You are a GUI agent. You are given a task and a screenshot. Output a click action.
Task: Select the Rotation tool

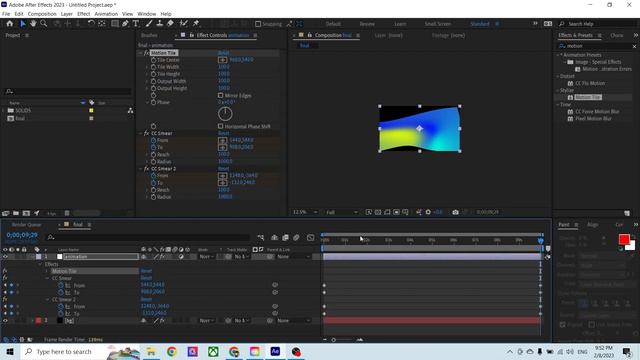pos(91,24)
